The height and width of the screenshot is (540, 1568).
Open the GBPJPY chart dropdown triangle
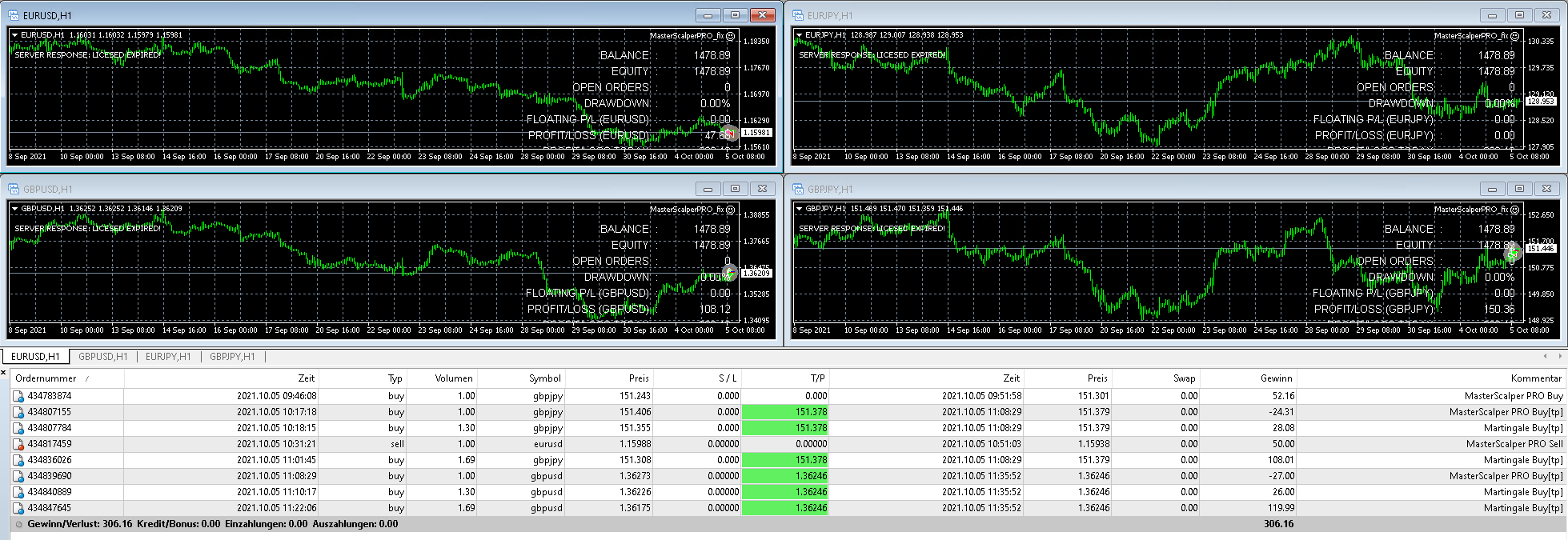[x=799, y=209]
